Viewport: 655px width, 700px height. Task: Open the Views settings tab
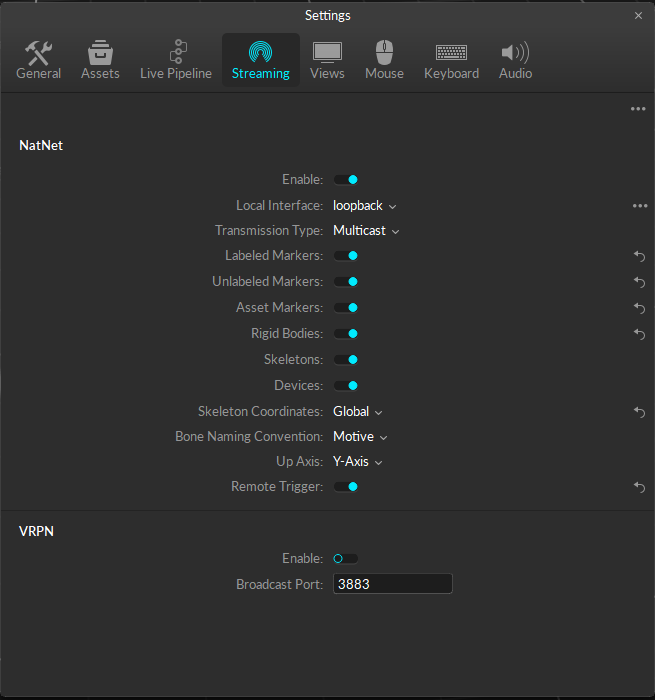(x=327, y=60)
